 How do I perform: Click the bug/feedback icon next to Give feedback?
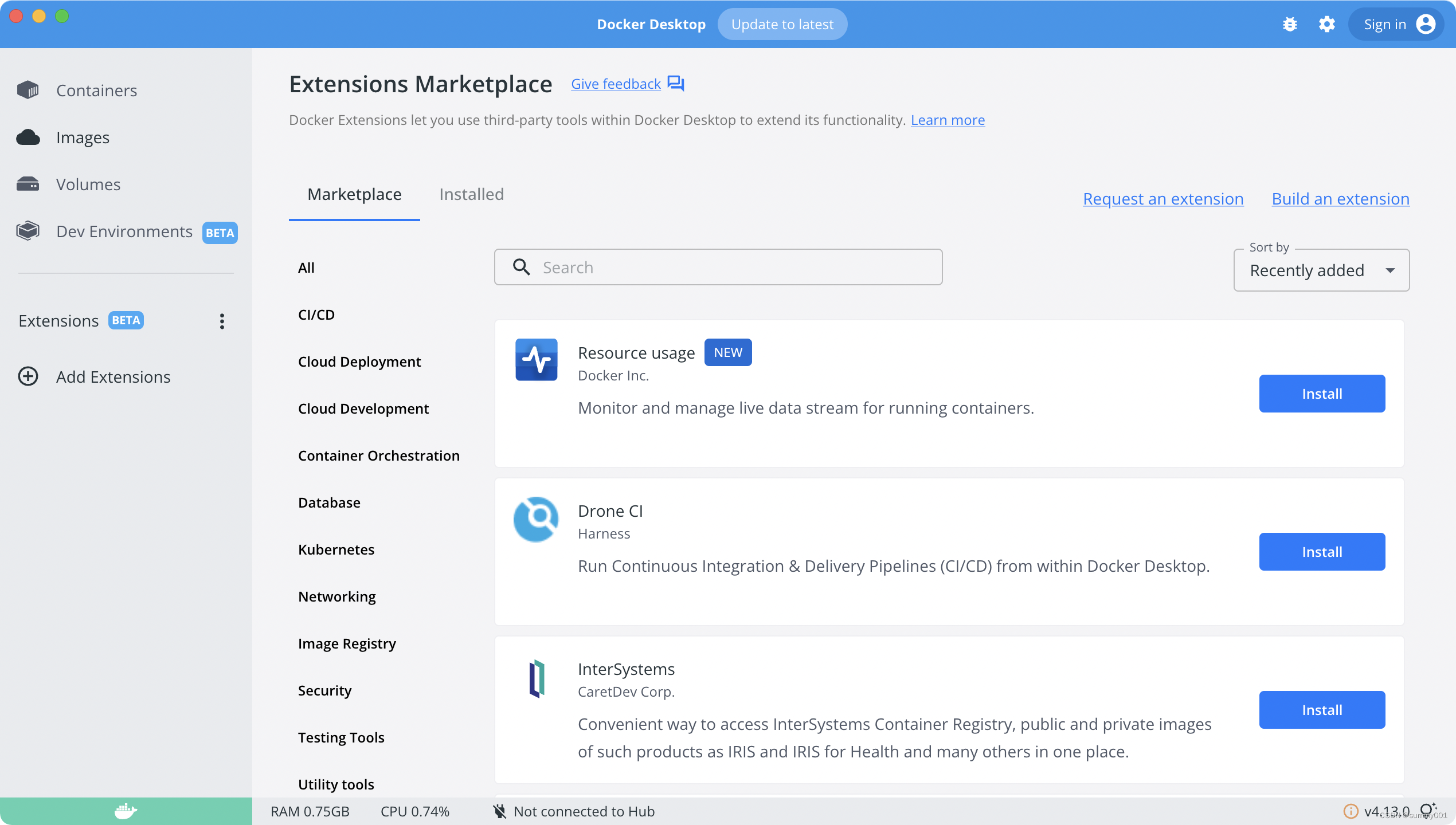click(677, 83)
